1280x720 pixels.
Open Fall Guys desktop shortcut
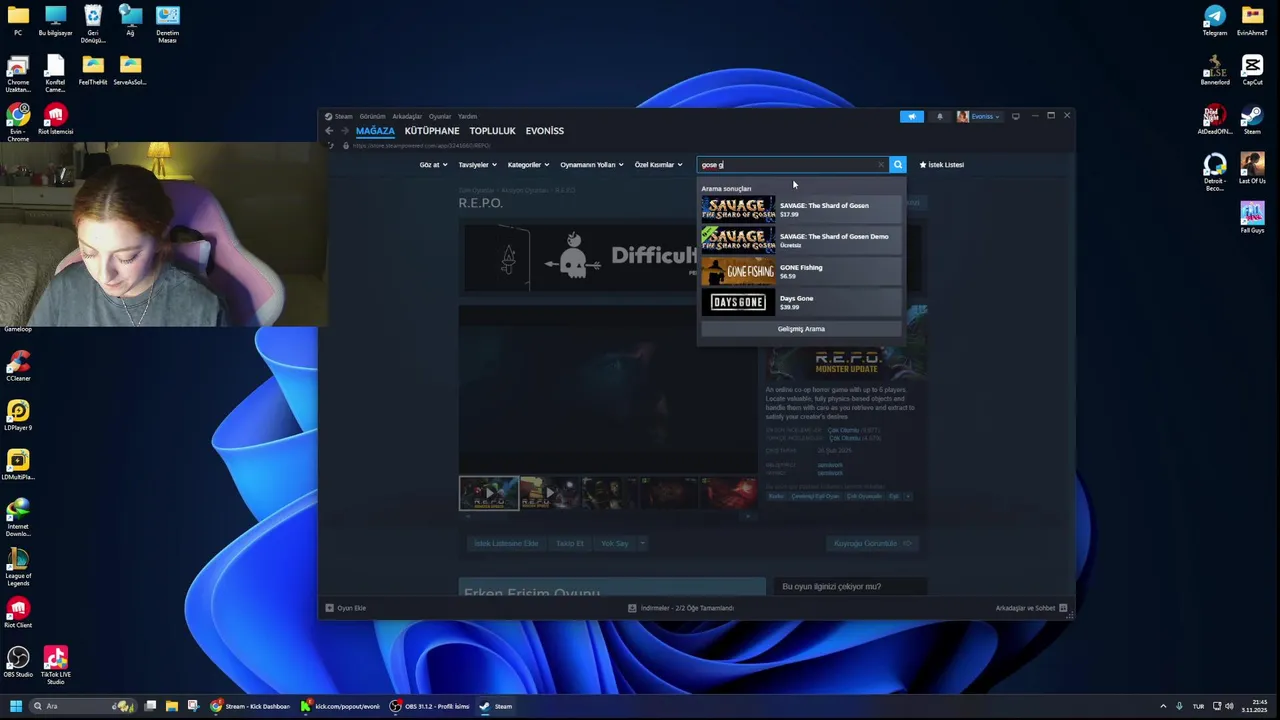[1252, 218]
